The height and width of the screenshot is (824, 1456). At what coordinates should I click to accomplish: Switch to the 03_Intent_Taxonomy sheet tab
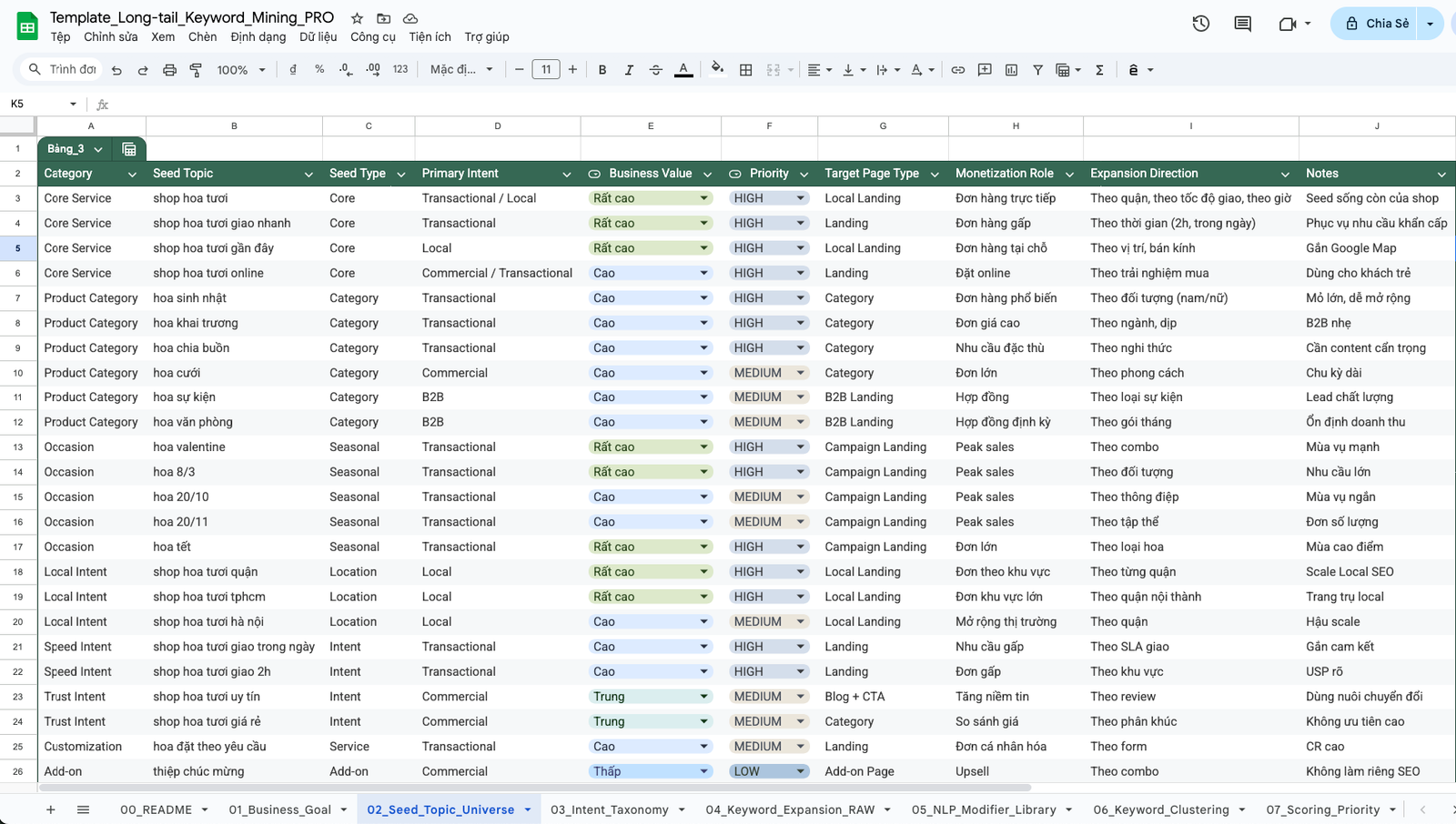609,809
